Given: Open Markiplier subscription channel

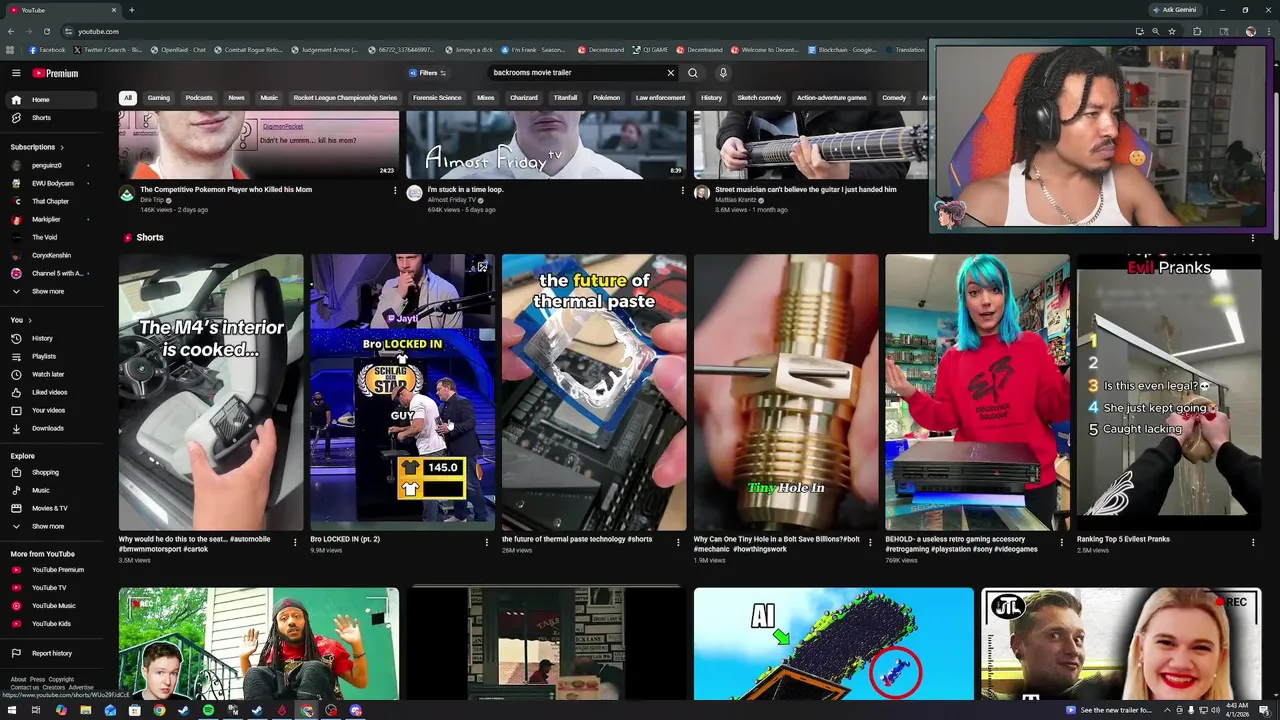Looking at the screenshot, I should 52,219.
